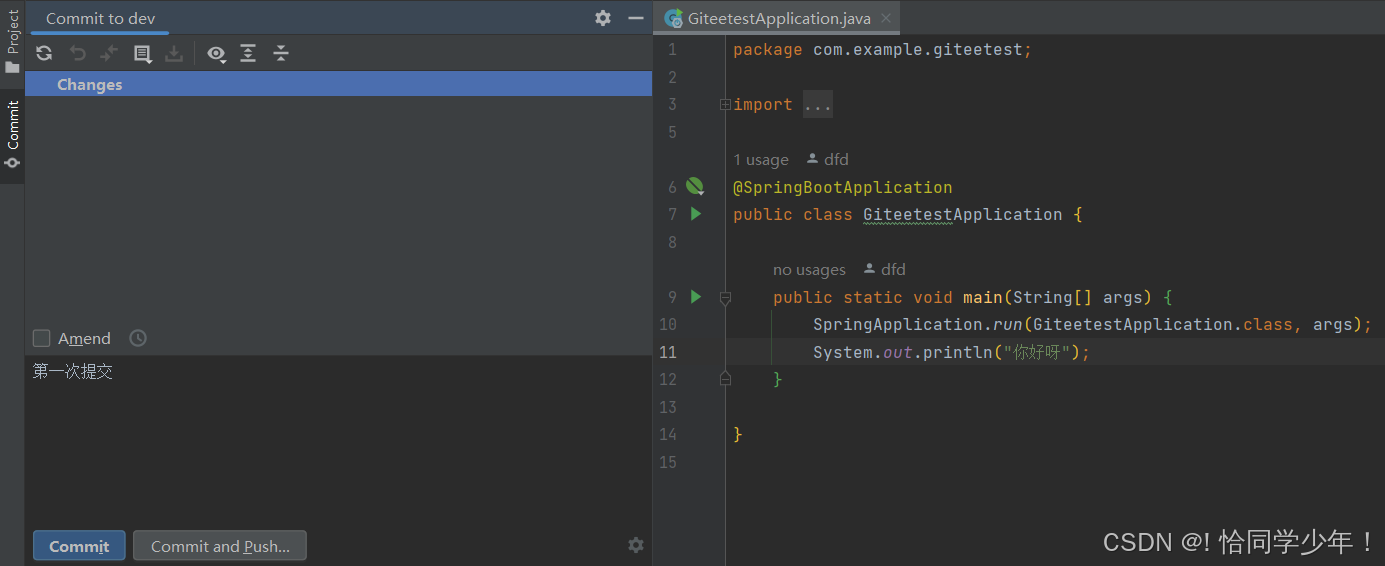
Task: Click the Commit button
Action: tap(79, 546)
